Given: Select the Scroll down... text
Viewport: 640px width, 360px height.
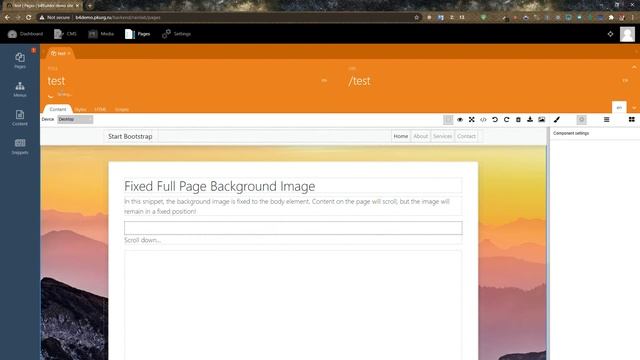Looking at the screenshot, I should point(142,240).
